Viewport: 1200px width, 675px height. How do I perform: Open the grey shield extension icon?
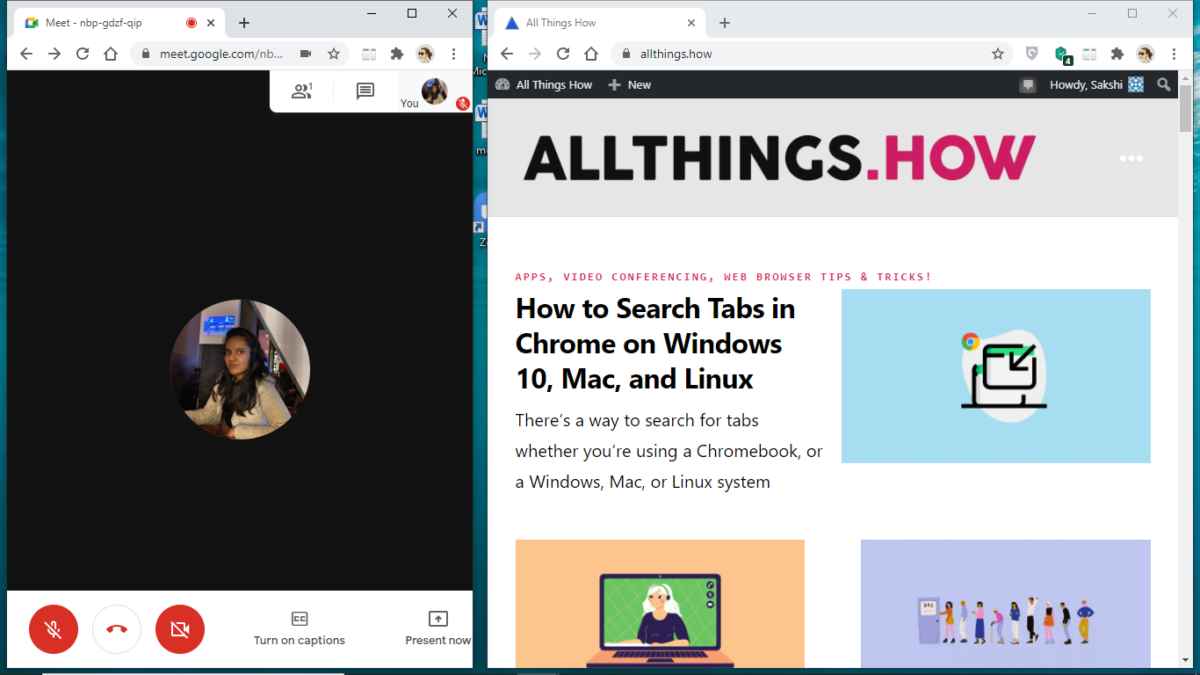click(1032, 54)
